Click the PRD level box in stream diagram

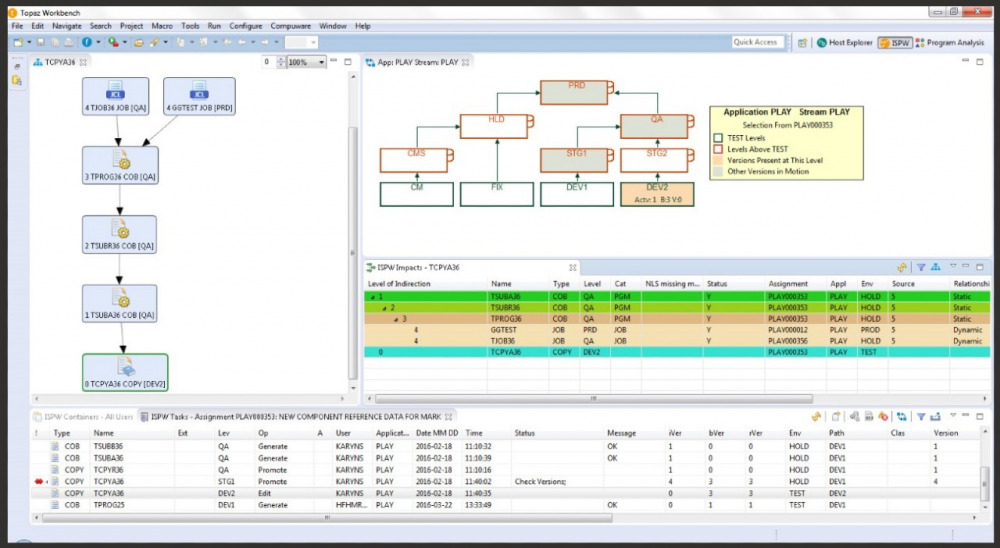(x=574, y=93)
